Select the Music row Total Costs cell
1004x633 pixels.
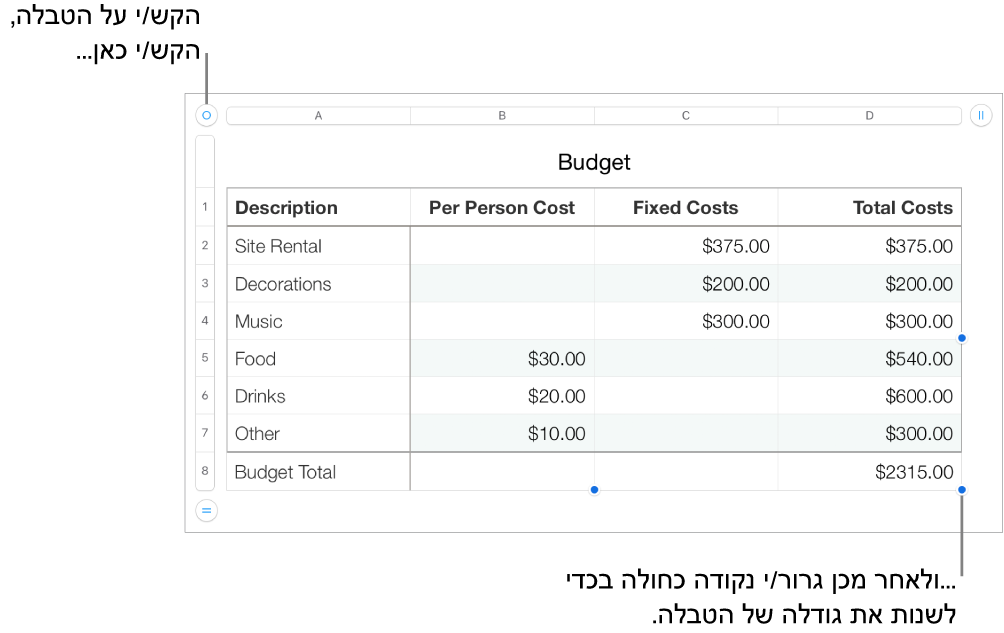pos(870,321)
